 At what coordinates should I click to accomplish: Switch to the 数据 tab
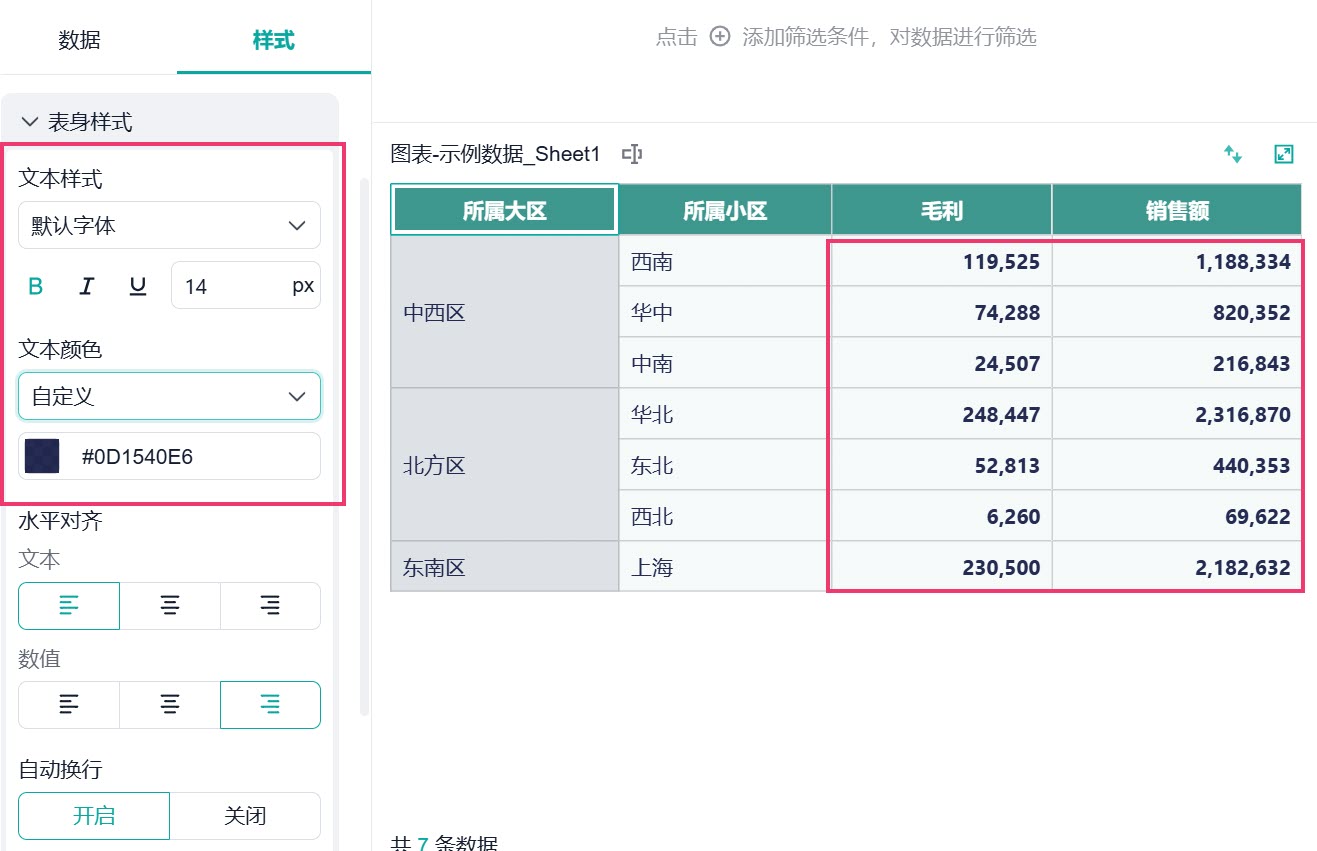79,41
